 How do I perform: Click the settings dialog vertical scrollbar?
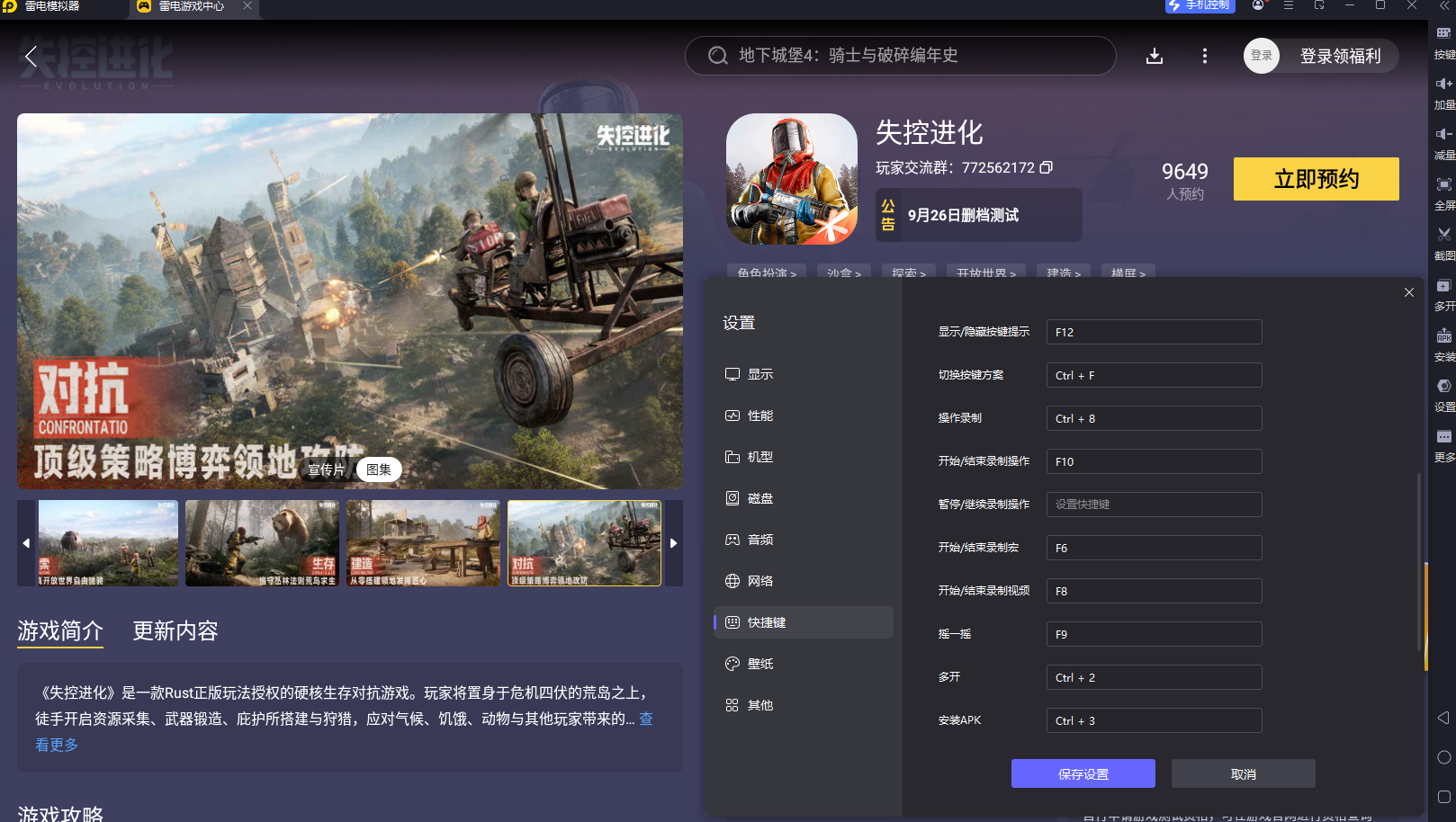click(x=1419, y=562)
